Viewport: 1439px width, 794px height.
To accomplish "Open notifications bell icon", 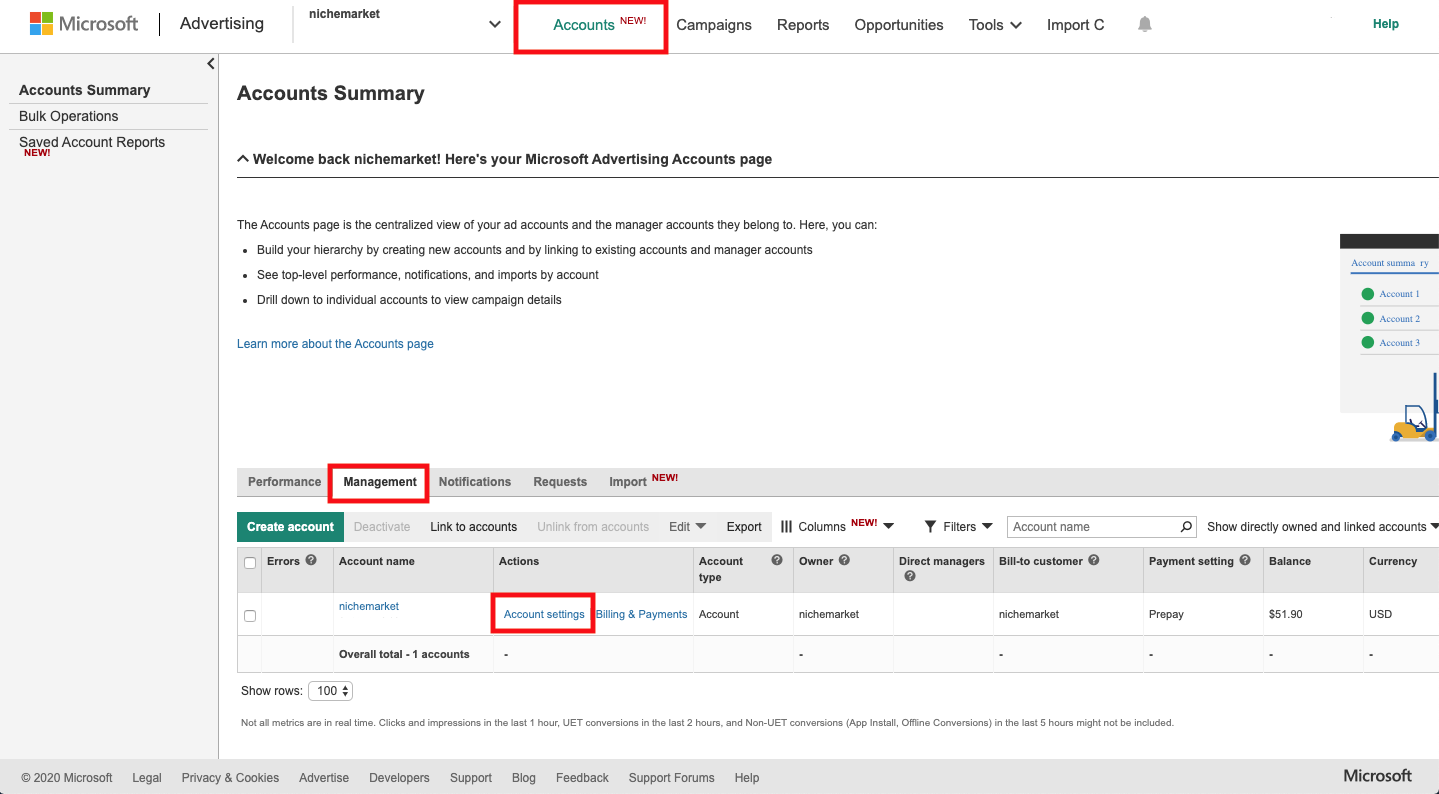I will point(1145,25).
